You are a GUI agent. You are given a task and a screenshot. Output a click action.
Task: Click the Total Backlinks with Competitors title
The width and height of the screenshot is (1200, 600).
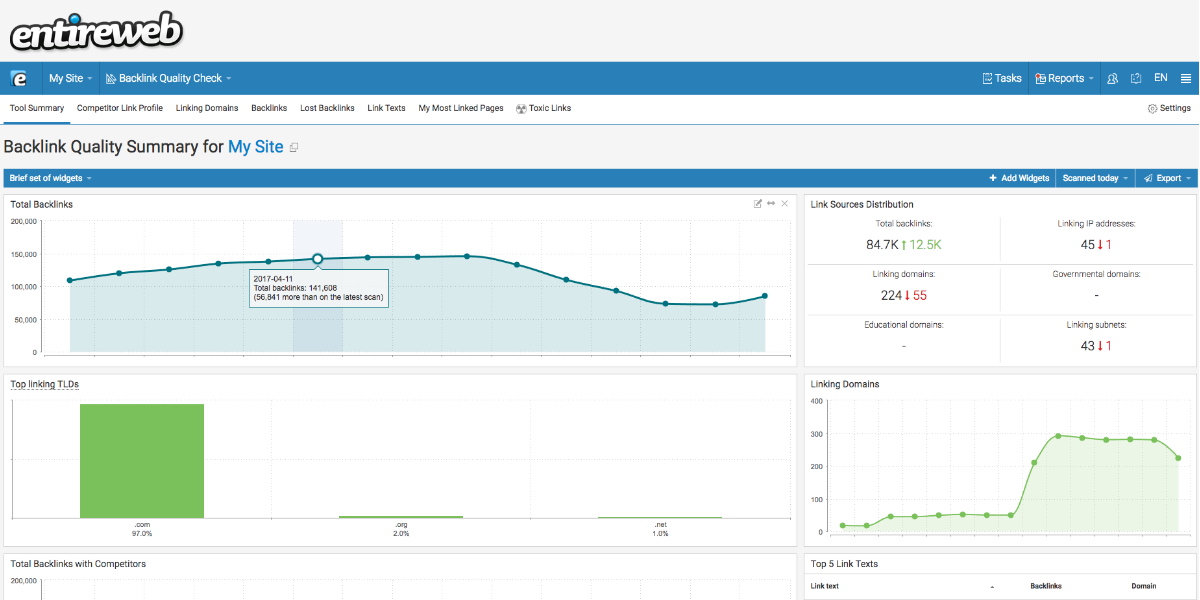(x=78, y=564)
